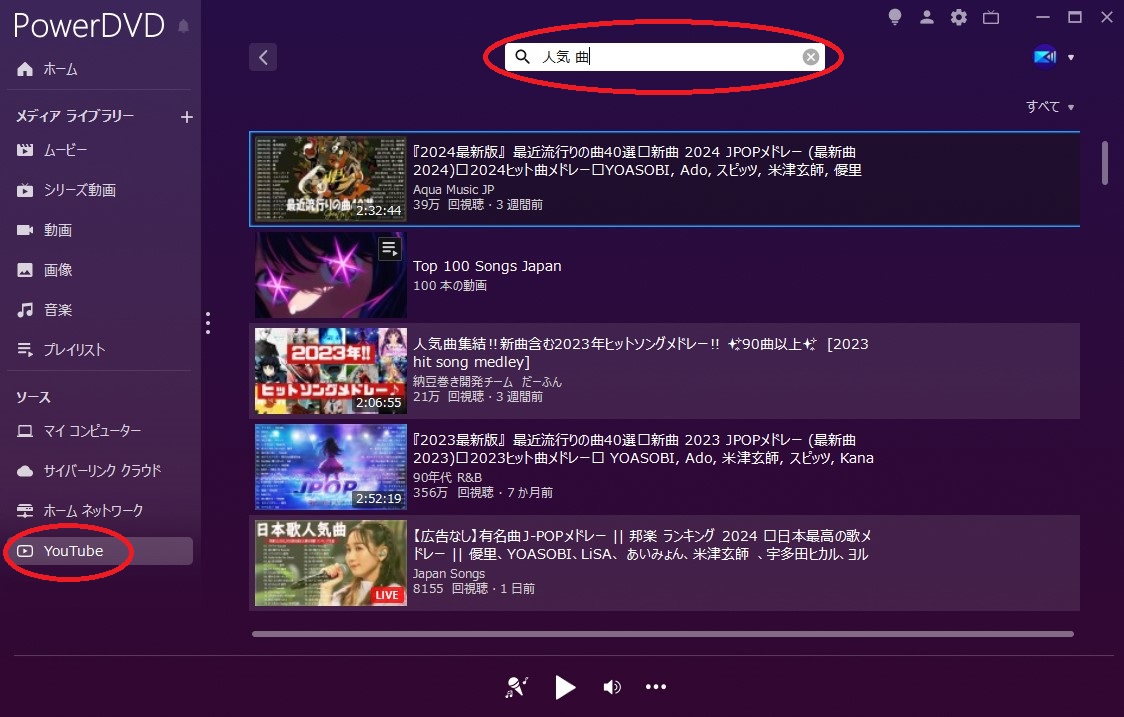Click the channel name Aqua Music JP
Viewport: 1124px width, 717px height.
click(x=453, y=189)
